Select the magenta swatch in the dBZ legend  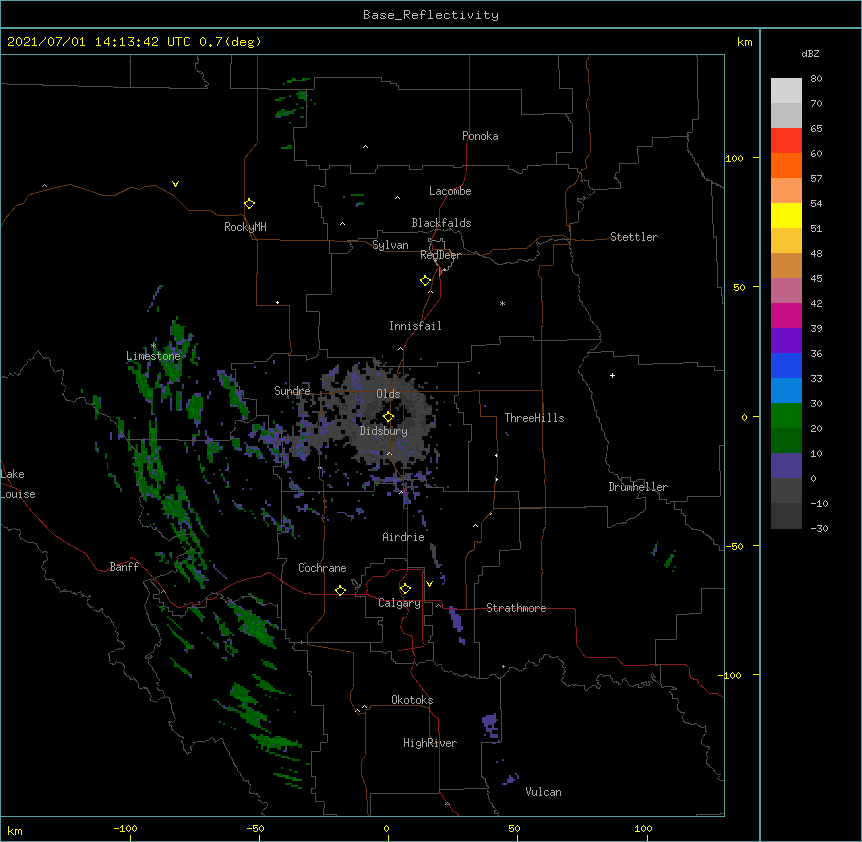(x=786, y=316)
